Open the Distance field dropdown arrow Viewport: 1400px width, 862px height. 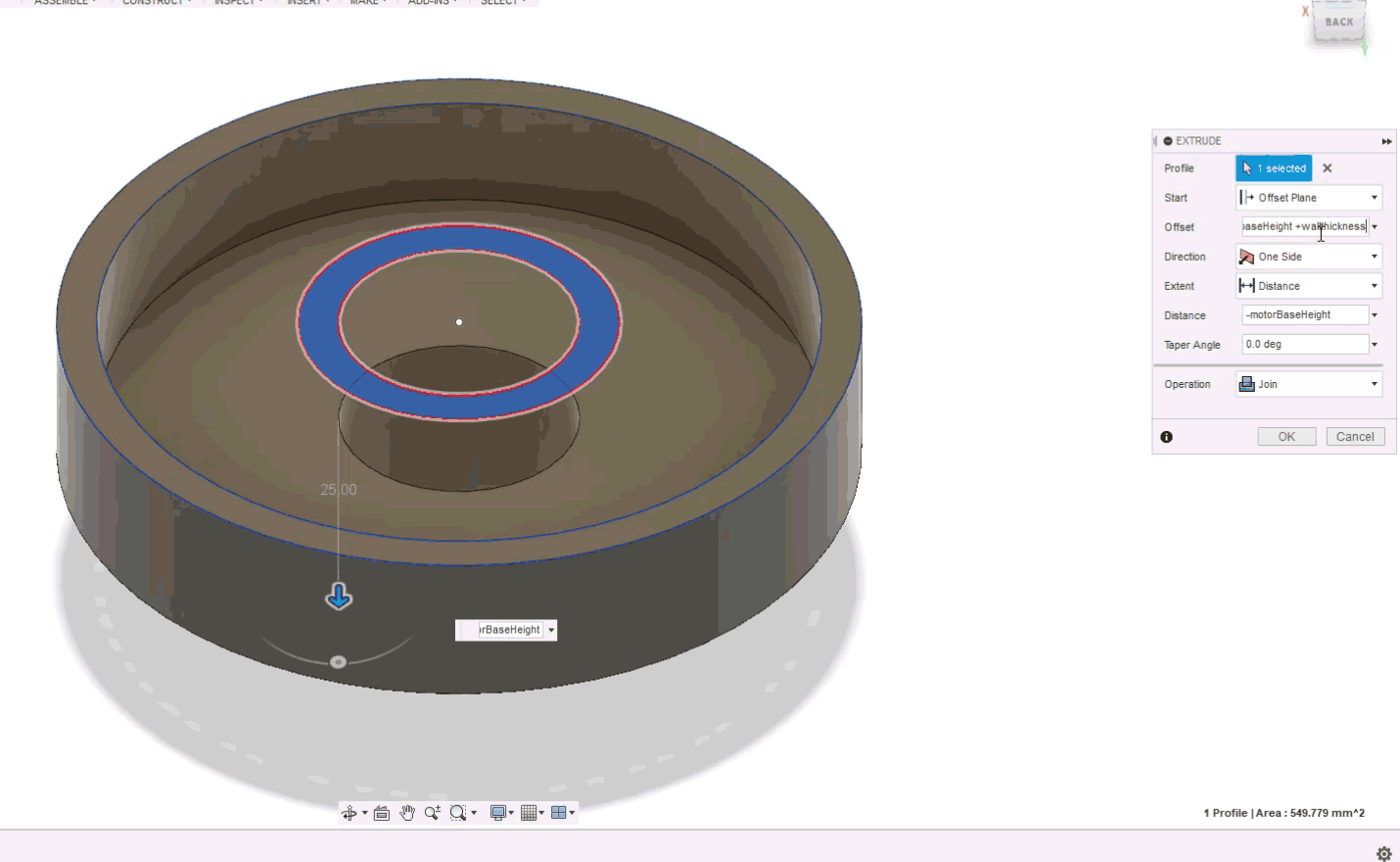(x=1375, y=315)
